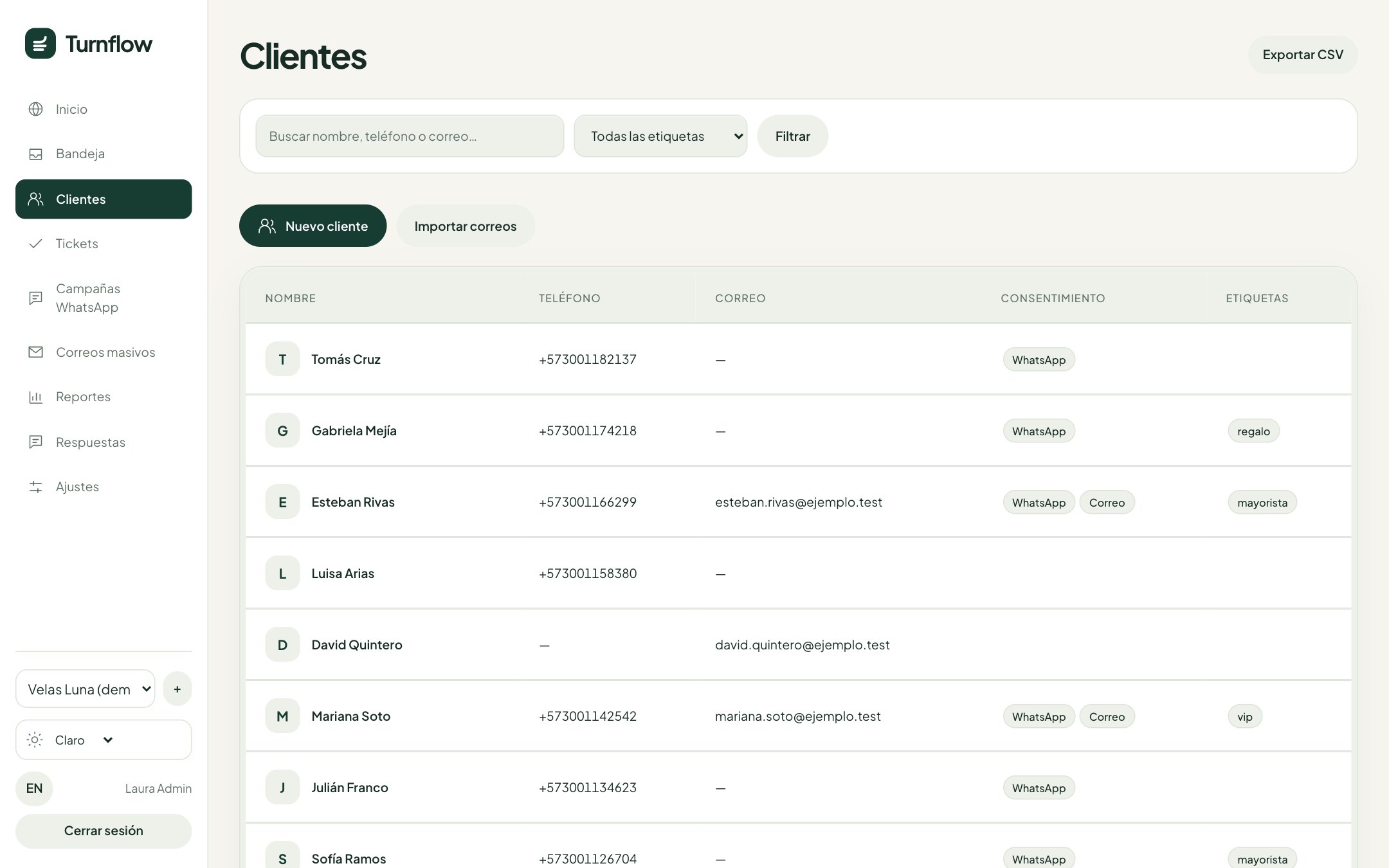Open the Velas Luna workspace selector
The height and width of the screenshot is (868, 1389).
coord(86,689)
